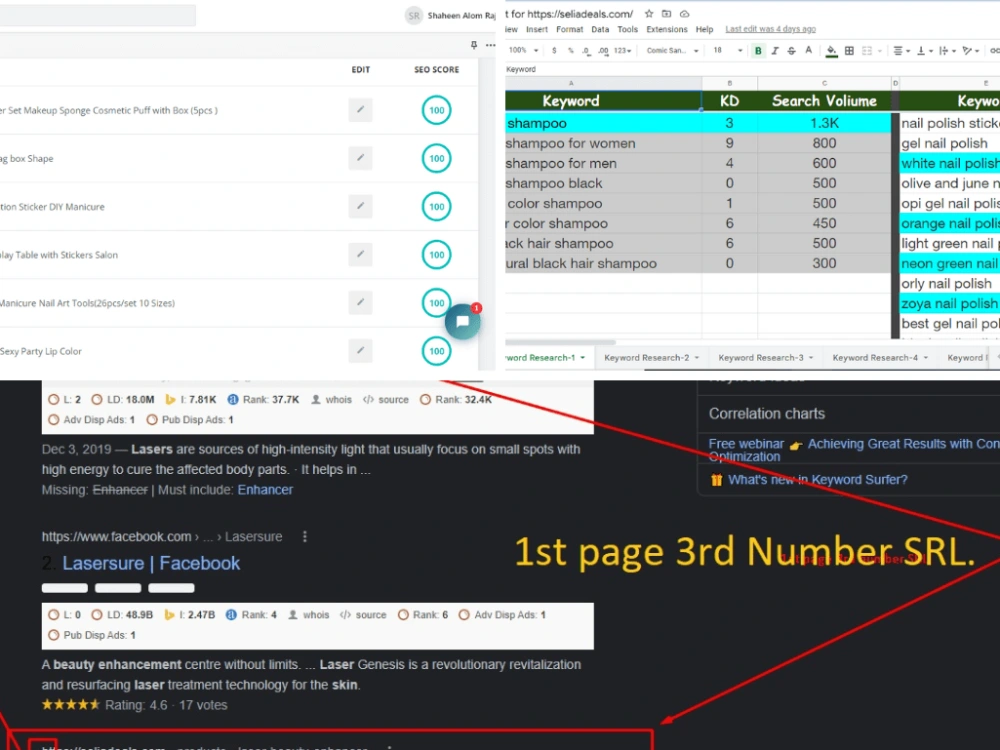Image resolution: width=1000 pixels, height=750 pixels.
Task: Edit the Sticker DIY Manicure product
Action: click(x=360, y=206)
